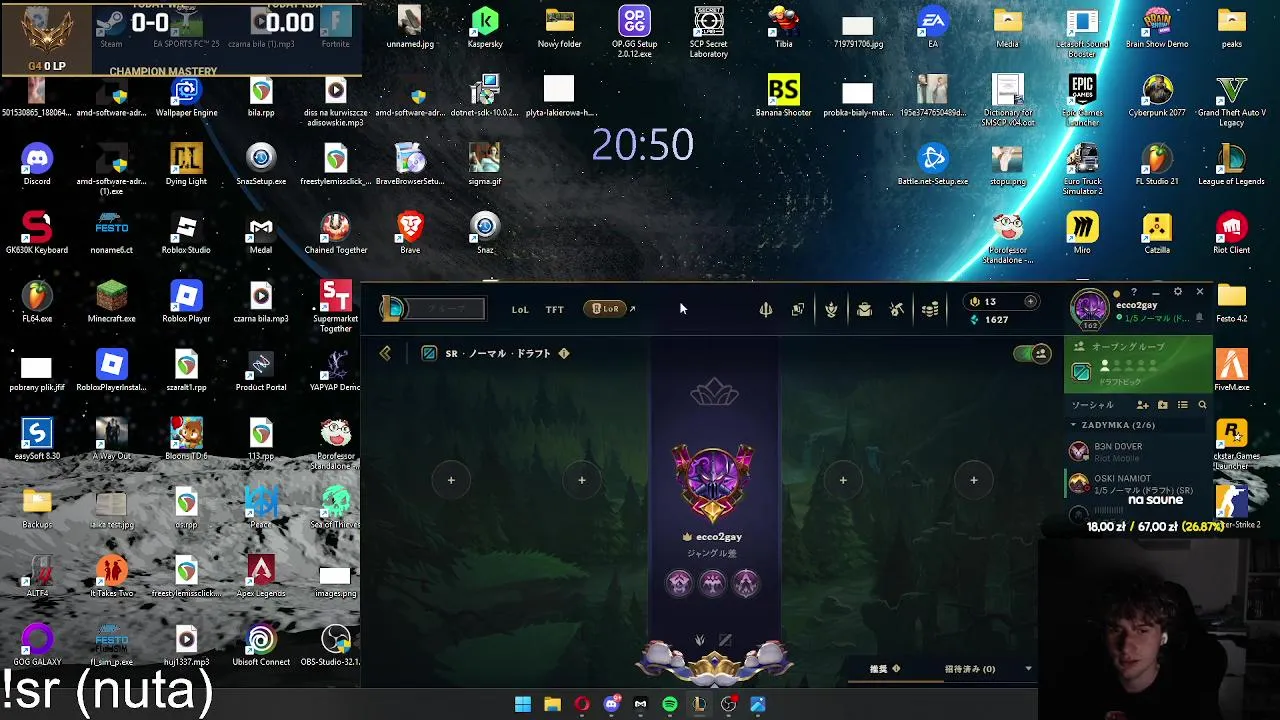Select the Discord desktop shortcut
The image size is (1280, 720).
tap(37, 165)
